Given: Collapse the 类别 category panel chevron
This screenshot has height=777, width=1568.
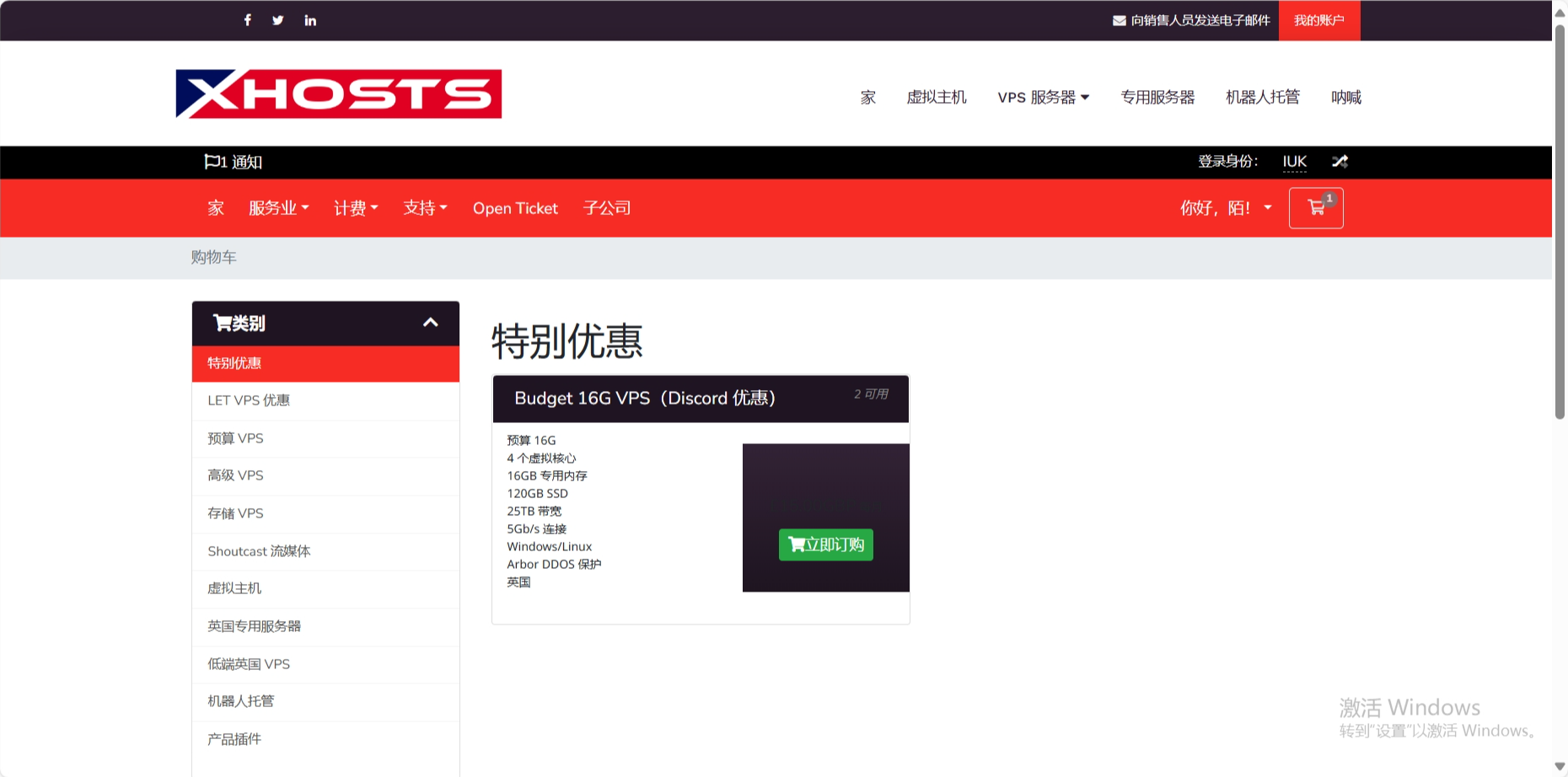Looking at the screenshot, I should 430,323.
